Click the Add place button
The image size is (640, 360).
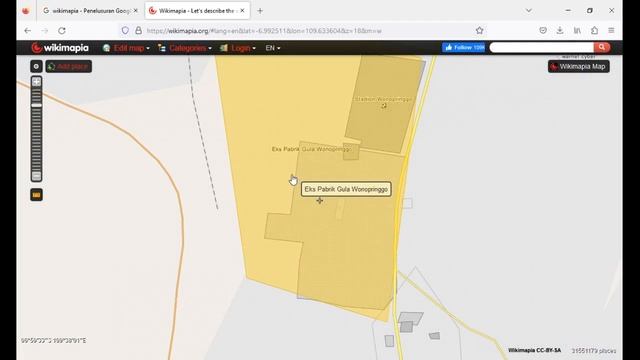(x=69, y=66)
